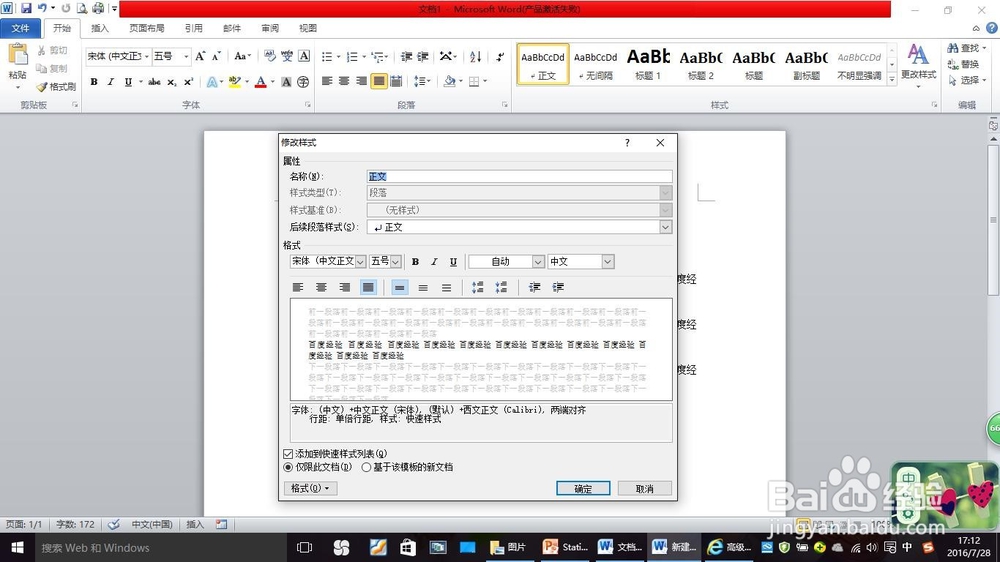Expand styles gallery more arrow
This screenshot has height=562, width=1000.
click(892, 78)
